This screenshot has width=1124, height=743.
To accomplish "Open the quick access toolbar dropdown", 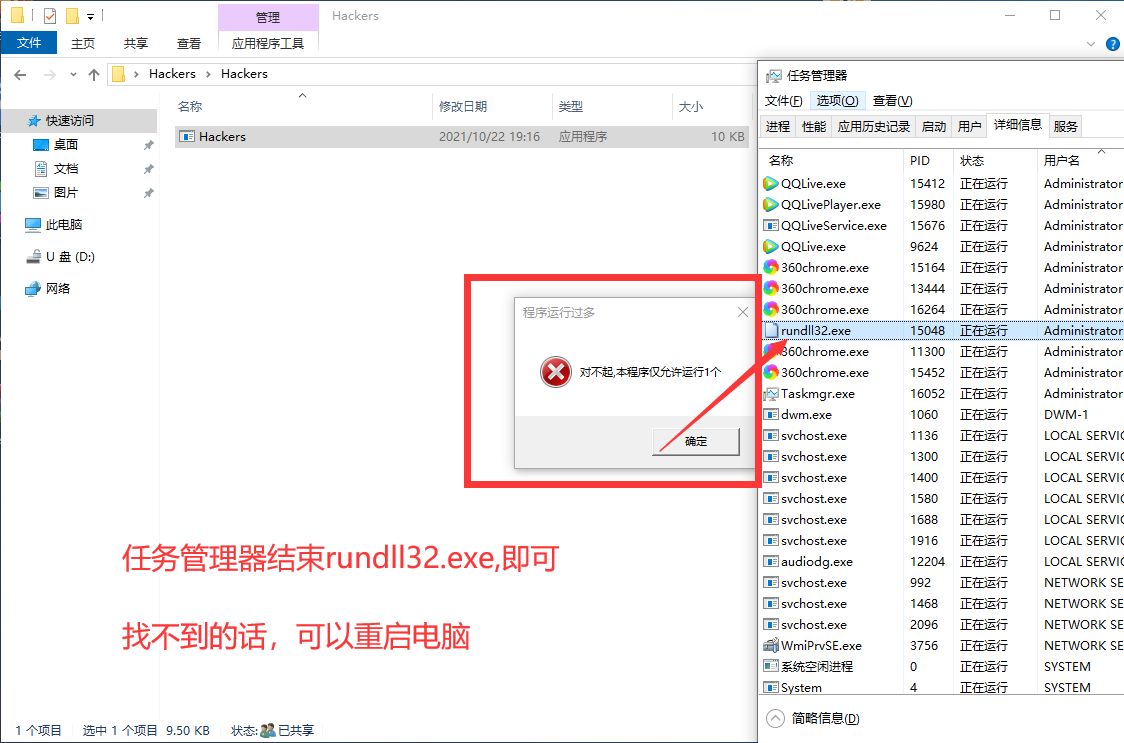I will click(x=91, y=16).
